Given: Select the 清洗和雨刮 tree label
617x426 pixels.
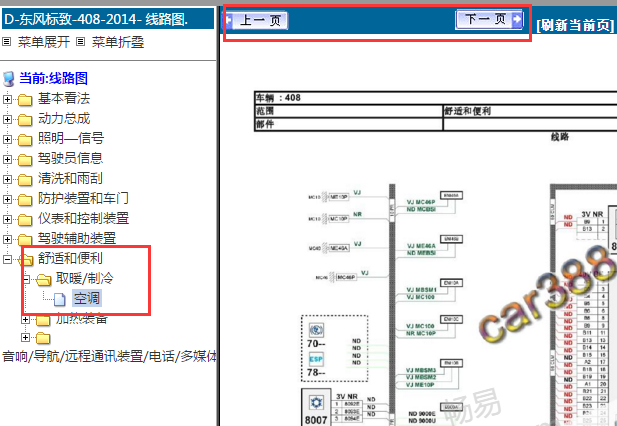Looking at the screenshot, I should pyautogui.click(x=70, y=179).
